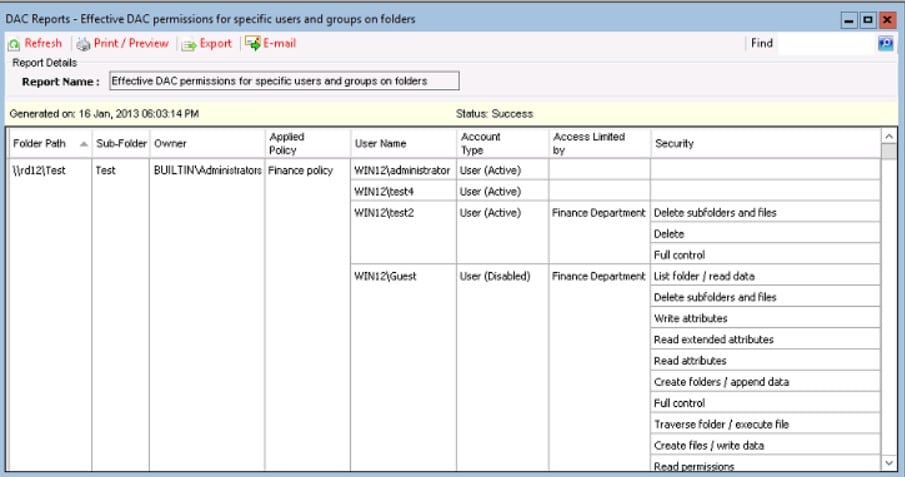Focus the Find text field
The image size is (905, 477).
[x=827, y=43]
